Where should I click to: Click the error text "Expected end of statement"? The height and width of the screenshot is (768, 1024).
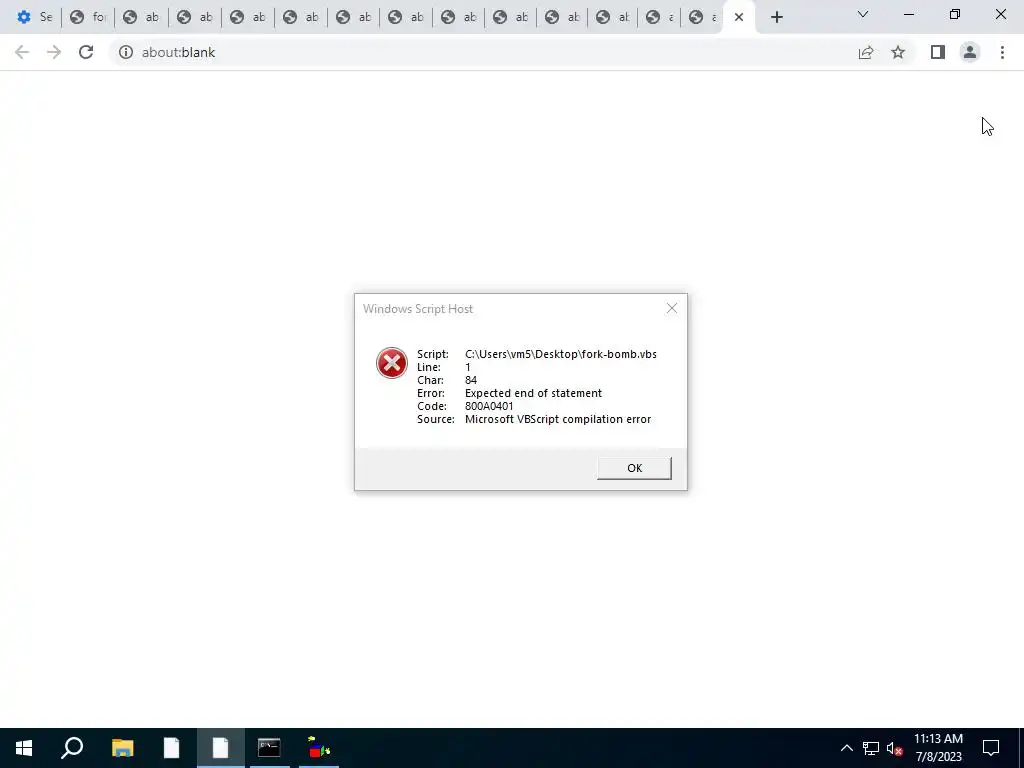534,393
